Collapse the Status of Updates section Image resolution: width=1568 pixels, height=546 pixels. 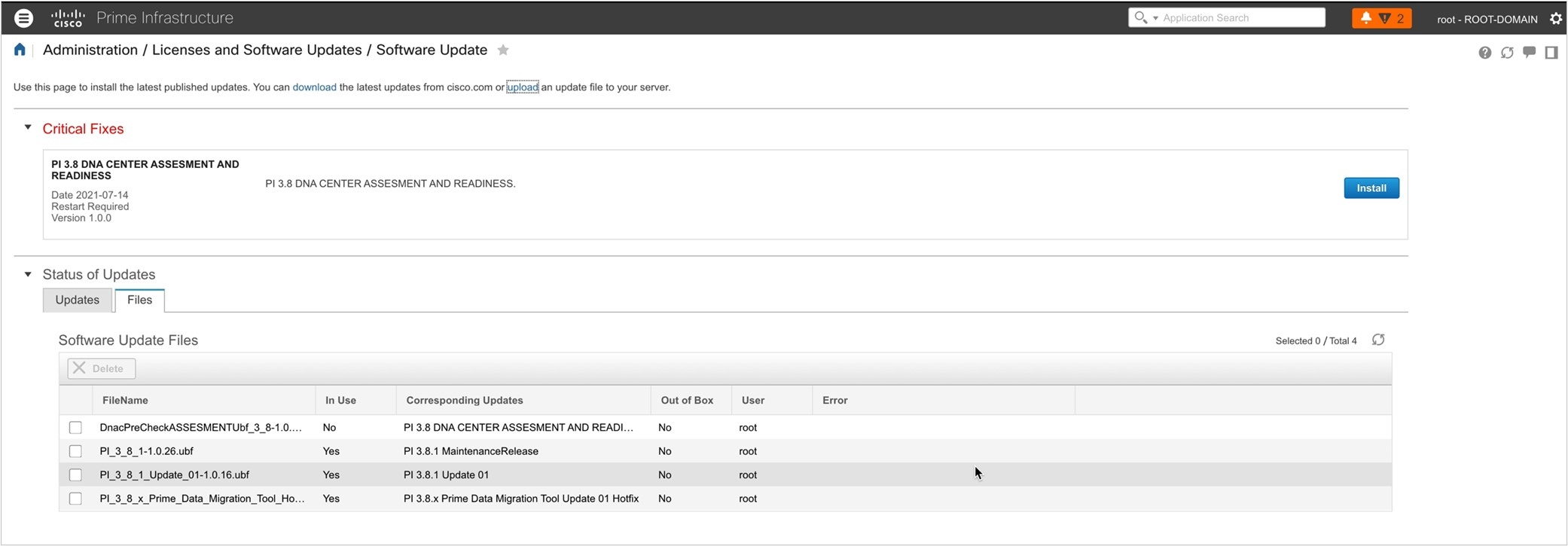point(28,274)
